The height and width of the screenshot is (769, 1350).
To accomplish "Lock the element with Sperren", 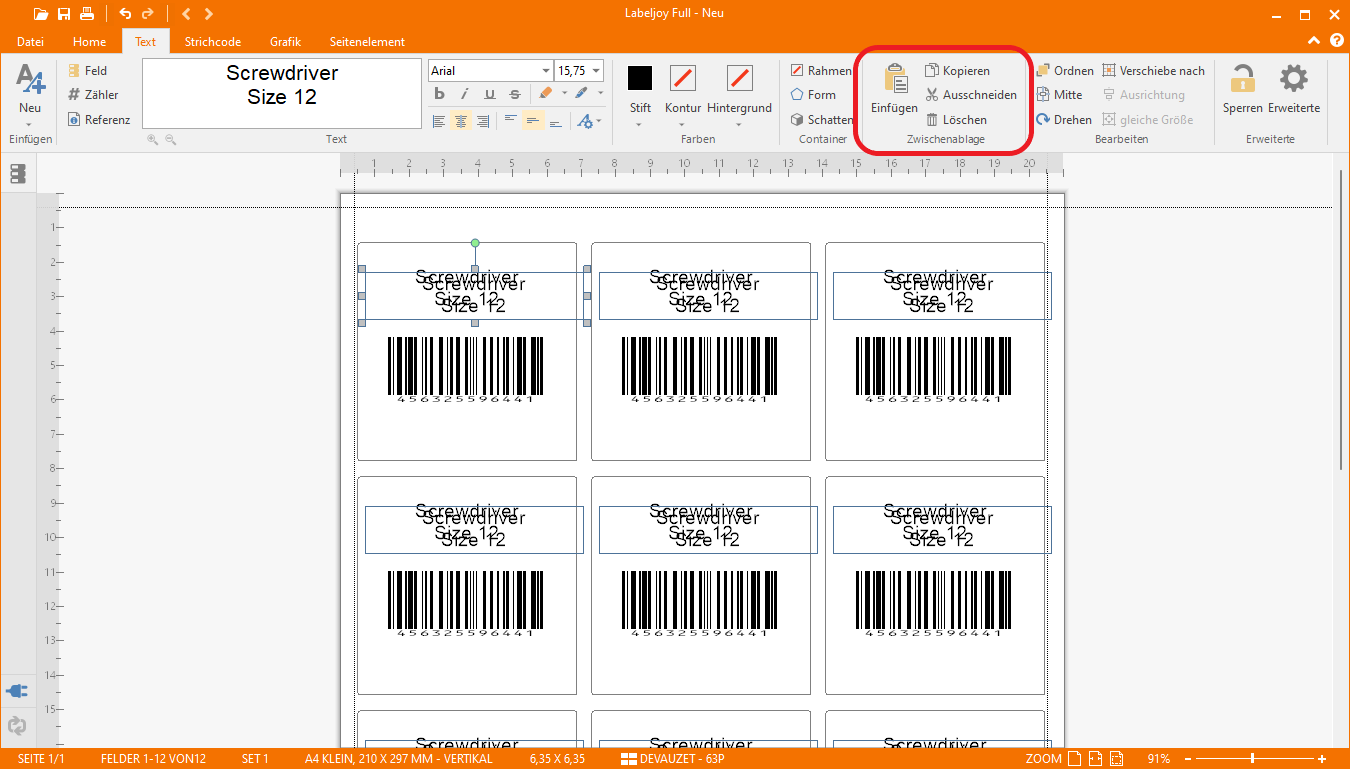I will 1243,90.
